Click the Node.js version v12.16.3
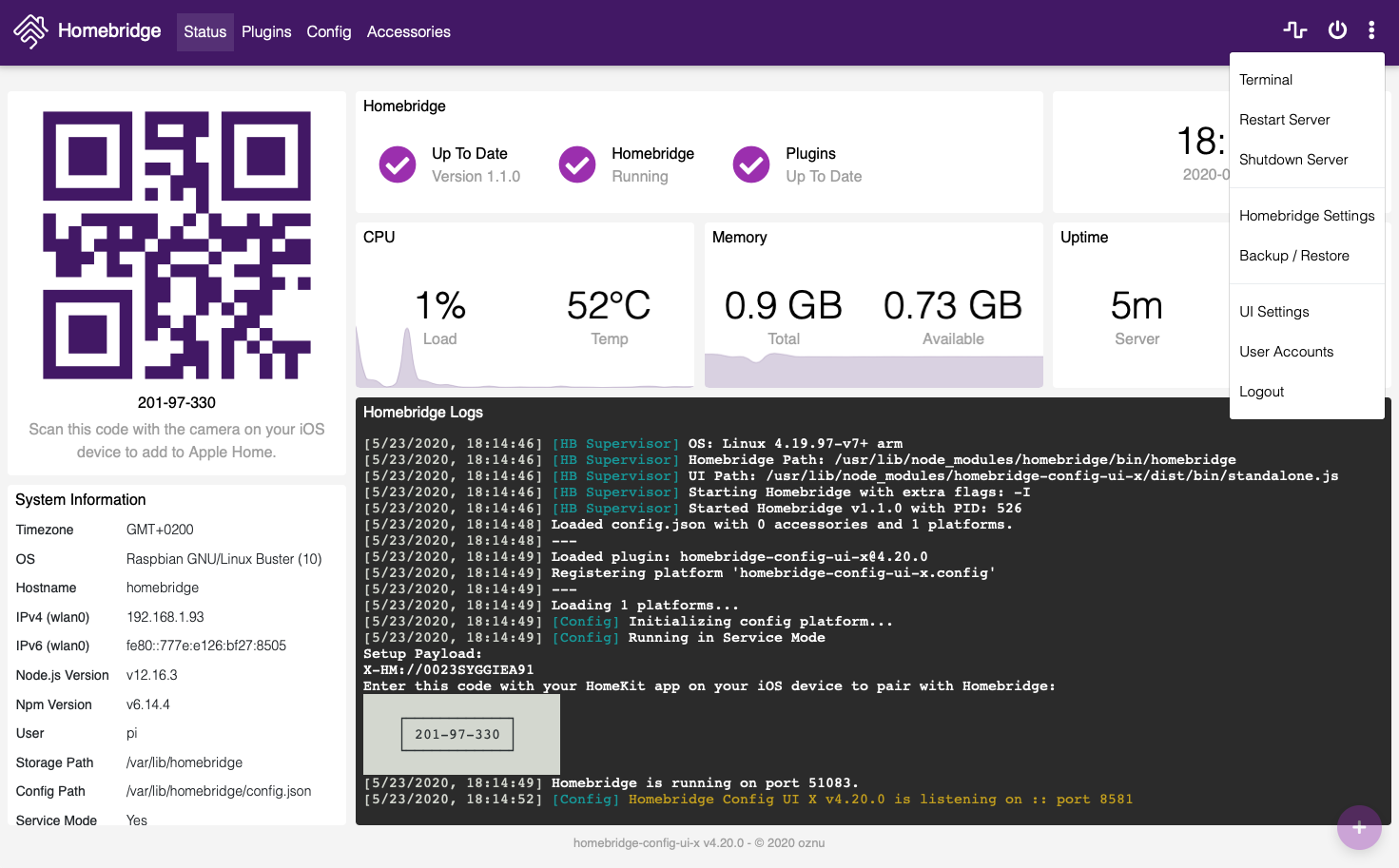Image resolution: width=1399 pixels, height=868 pixels. (x=152, y=675)
